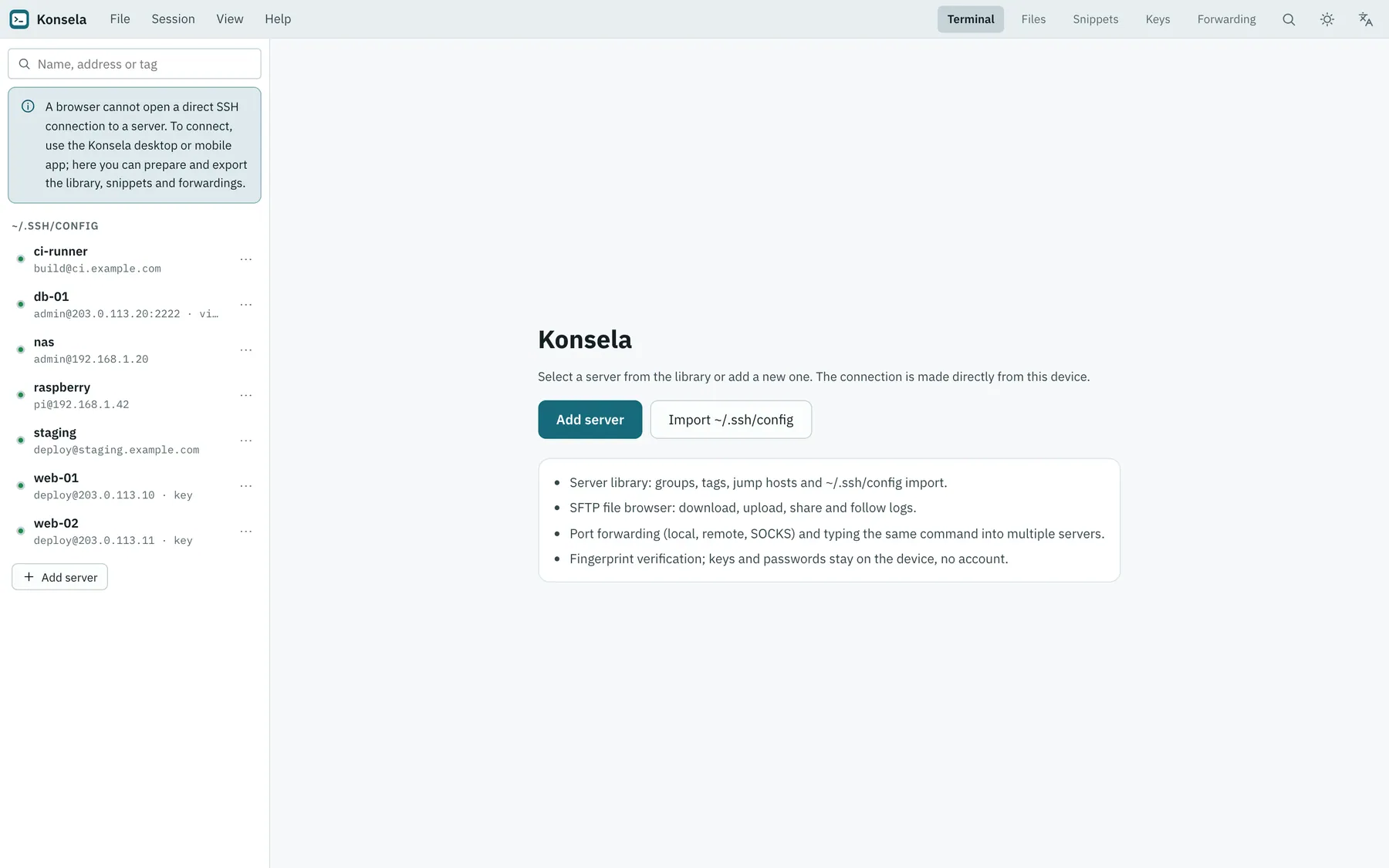The width and height of the screenshot is (1389, 868).
Task: Click the ~/.SSH/CONFIG group header
Action: coord(55,226)
